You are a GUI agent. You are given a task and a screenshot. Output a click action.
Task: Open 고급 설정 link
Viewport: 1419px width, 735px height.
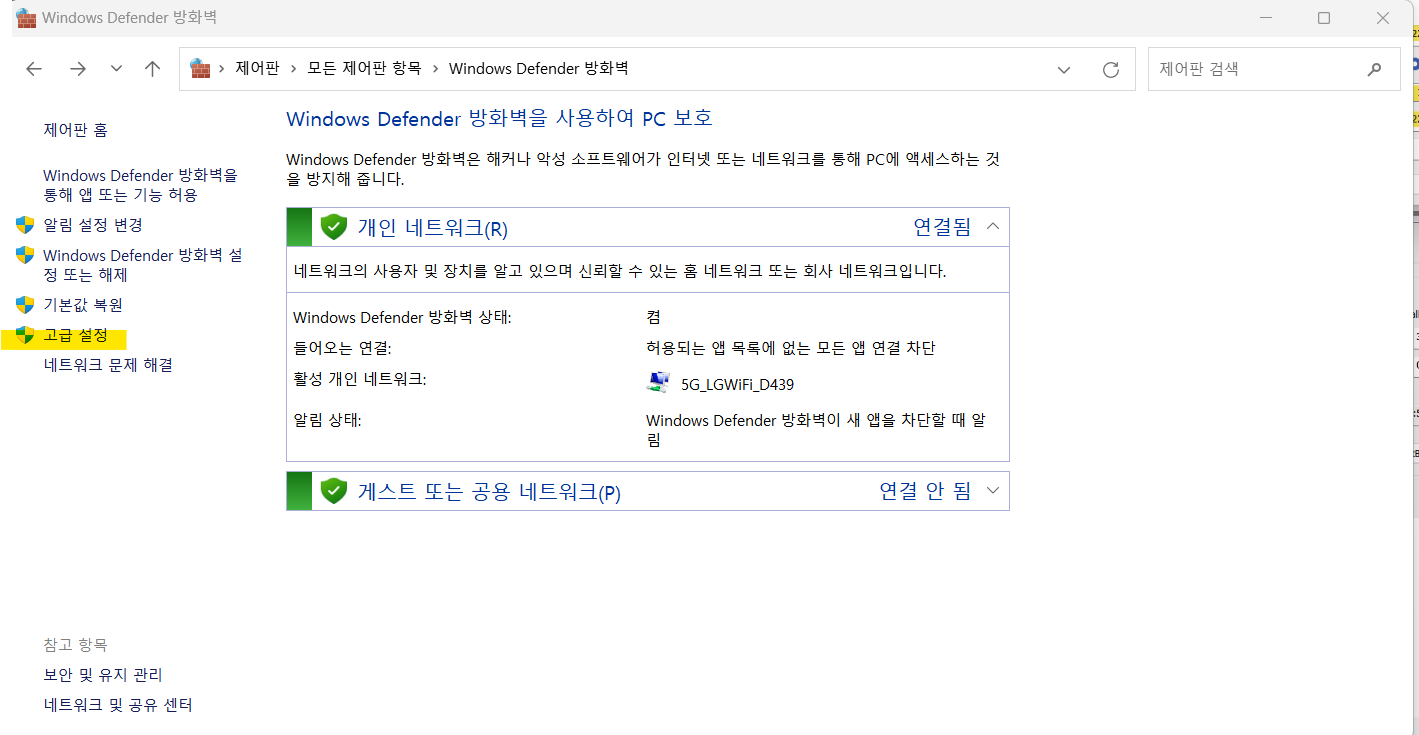75,335
